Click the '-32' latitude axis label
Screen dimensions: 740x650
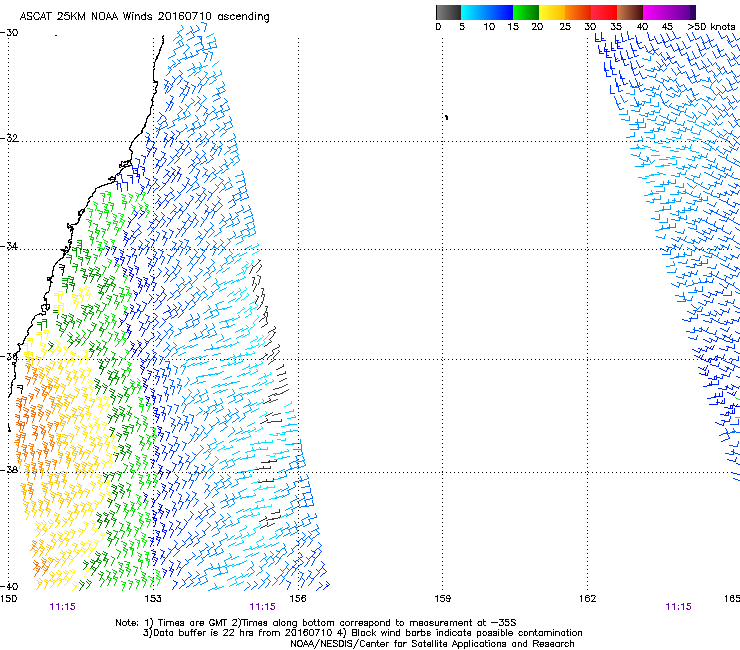pos(9,138)
